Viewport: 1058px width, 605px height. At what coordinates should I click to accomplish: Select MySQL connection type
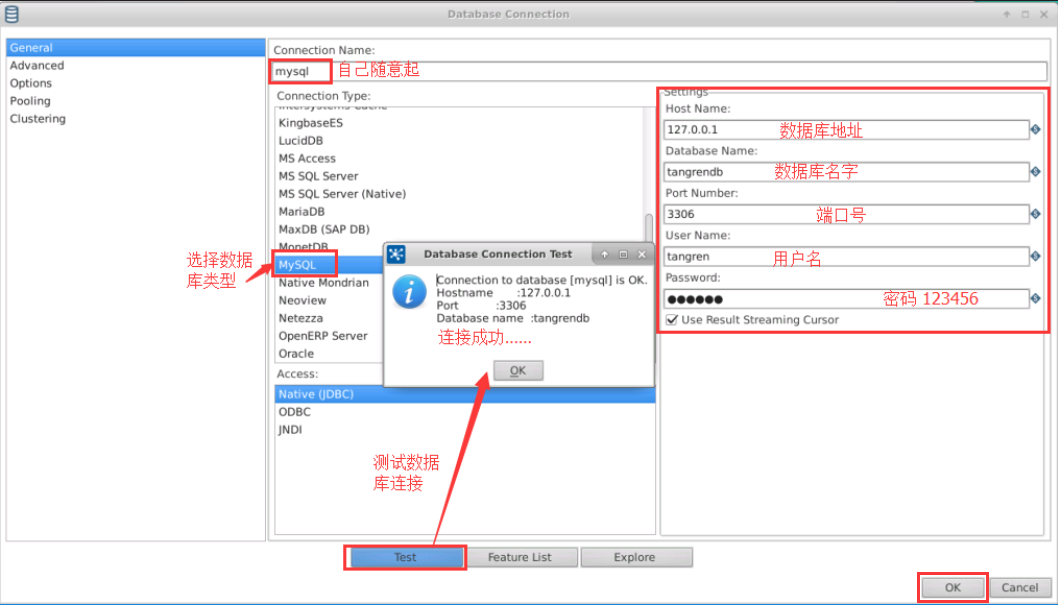[298, 265]
